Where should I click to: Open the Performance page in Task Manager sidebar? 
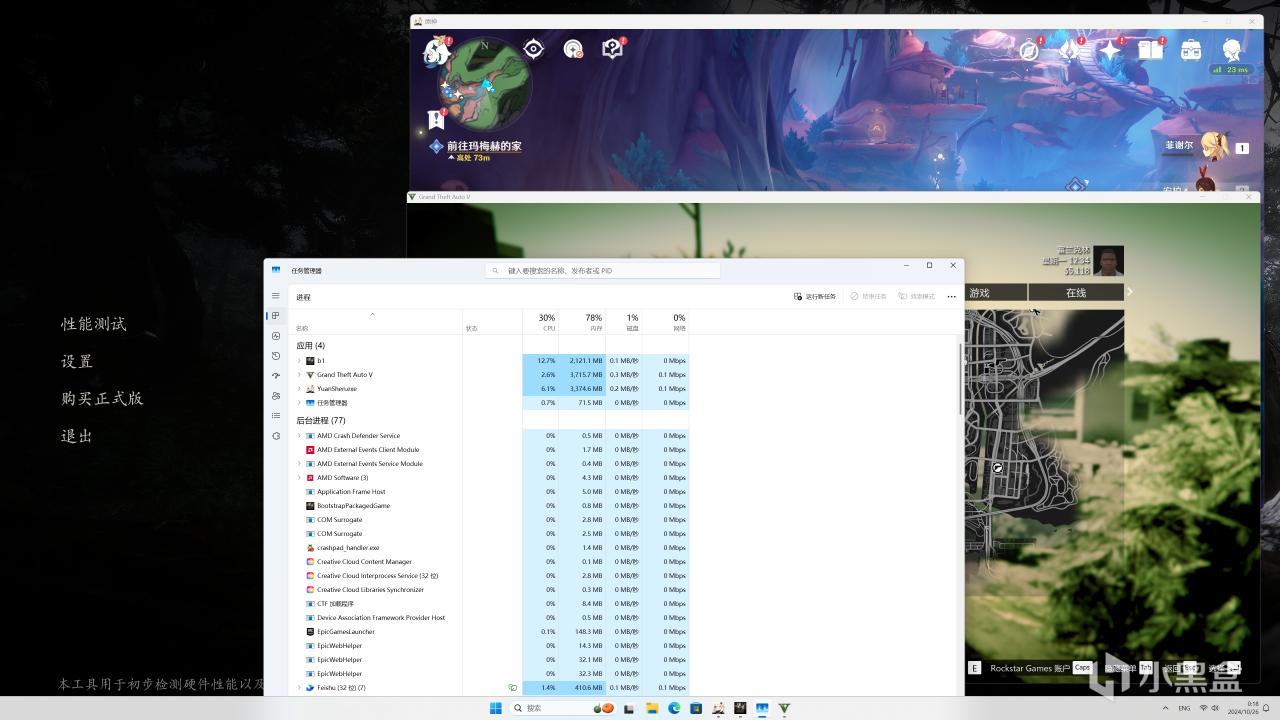tap(276, 336)
